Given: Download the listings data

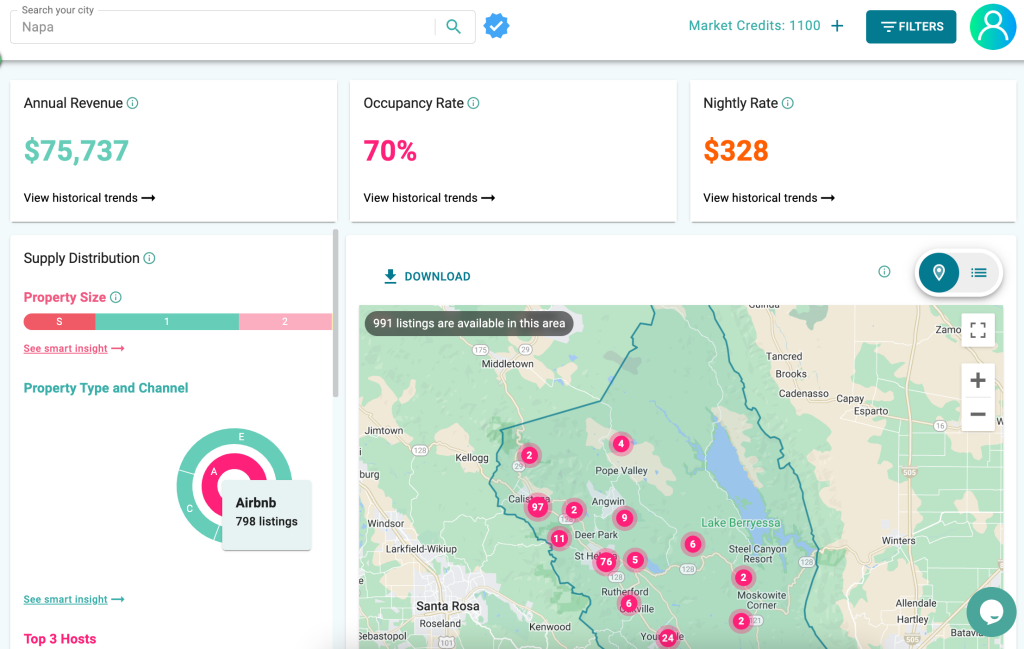Looking at the screenshot, I should point(427,276).
